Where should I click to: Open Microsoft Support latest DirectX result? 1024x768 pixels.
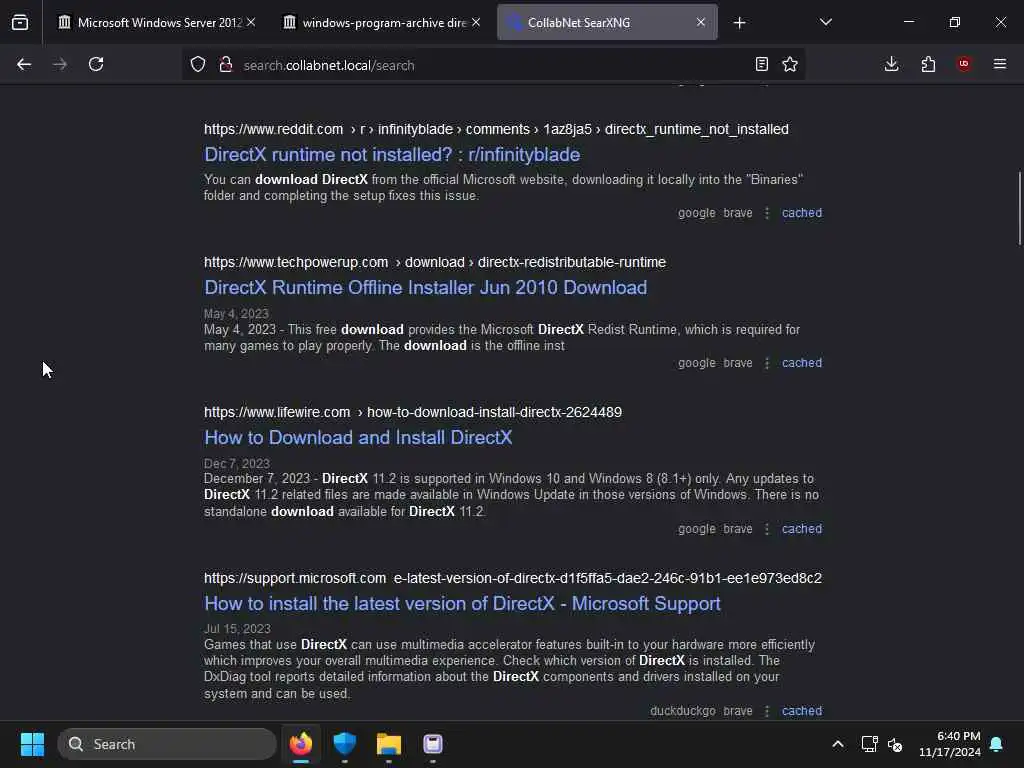(462, 603)
